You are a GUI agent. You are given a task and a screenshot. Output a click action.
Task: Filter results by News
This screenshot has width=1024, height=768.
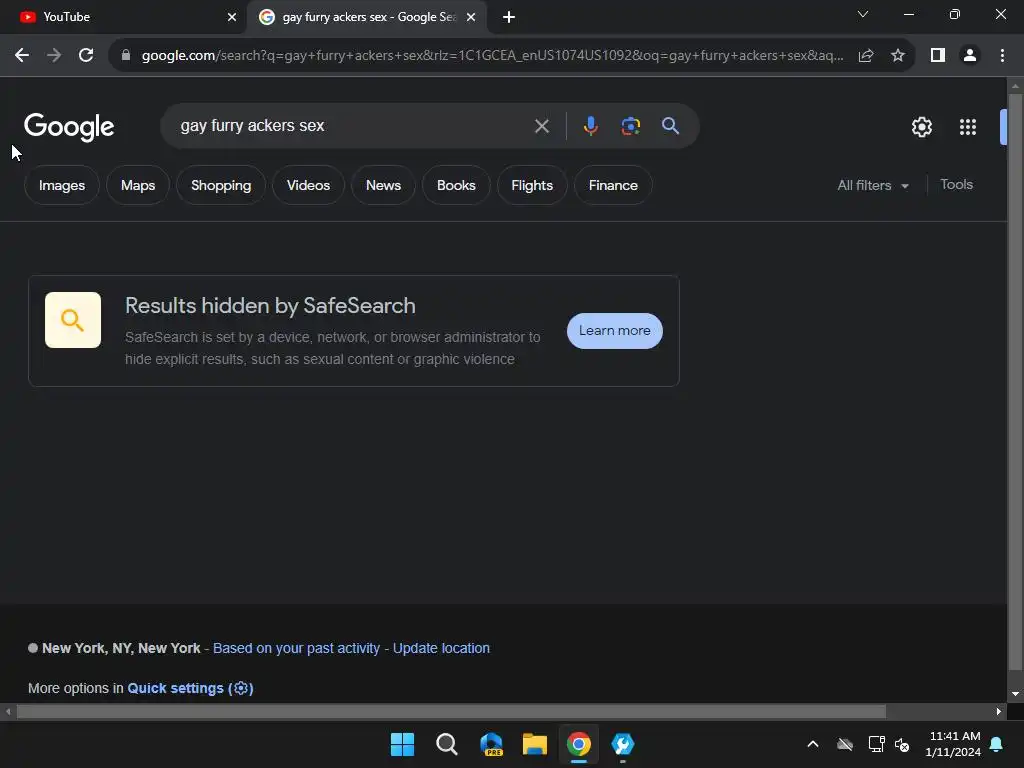[x=383, y=185]
